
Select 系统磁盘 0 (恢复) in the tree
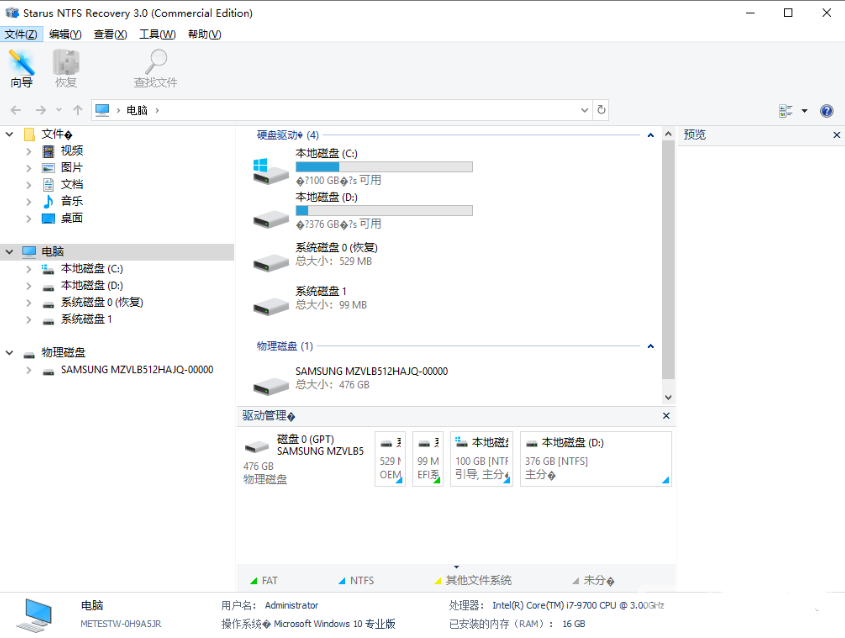click(102, 302)
